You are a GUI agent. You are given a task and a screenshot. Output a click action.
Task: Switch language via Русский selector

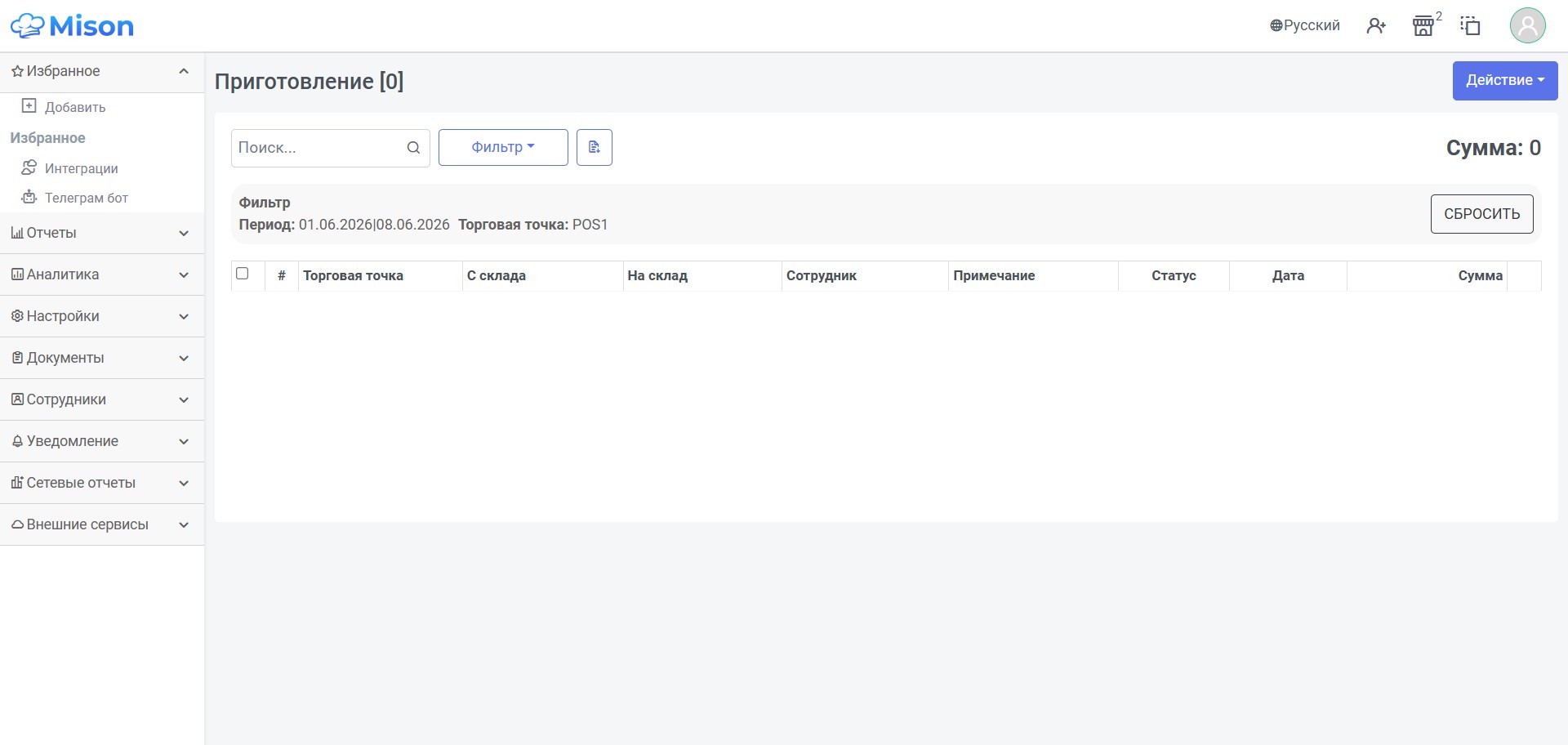point(1305,26)
